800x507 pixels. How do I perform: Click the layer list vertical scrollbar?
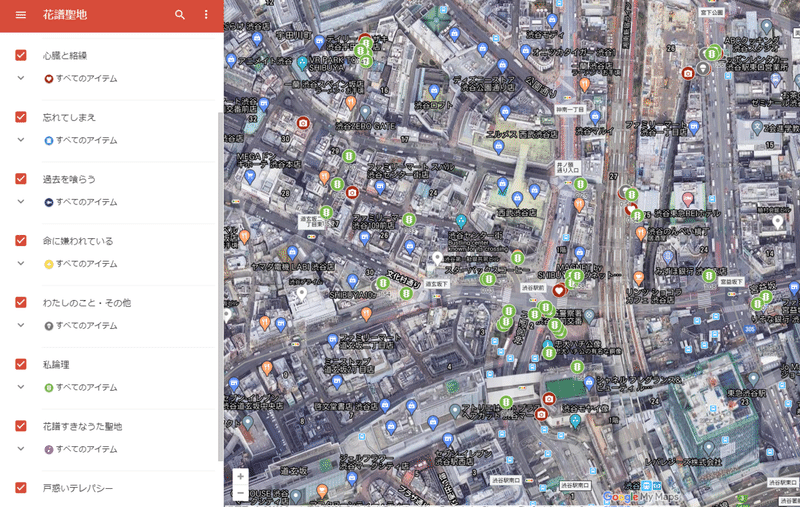pos(220,286)
